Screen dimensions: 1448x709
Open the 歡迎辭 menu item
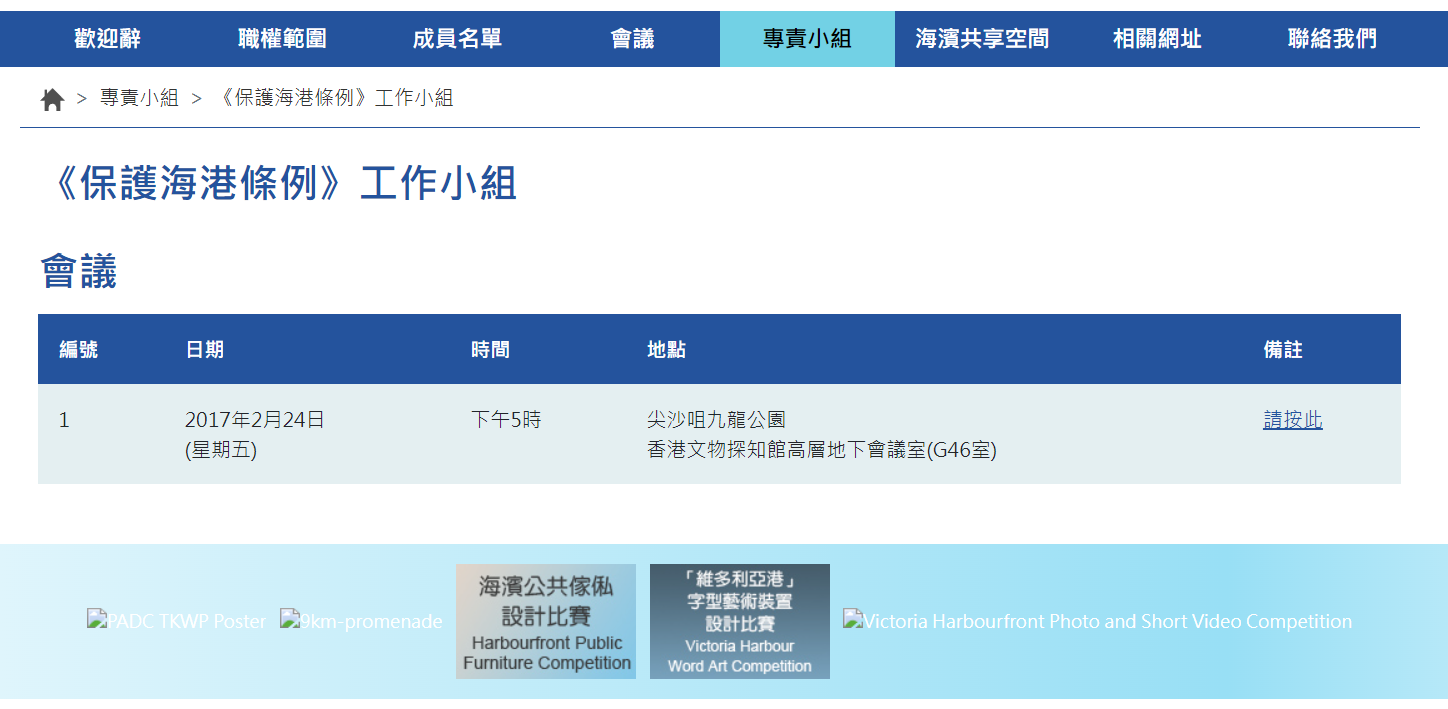(x=107, y=39)
